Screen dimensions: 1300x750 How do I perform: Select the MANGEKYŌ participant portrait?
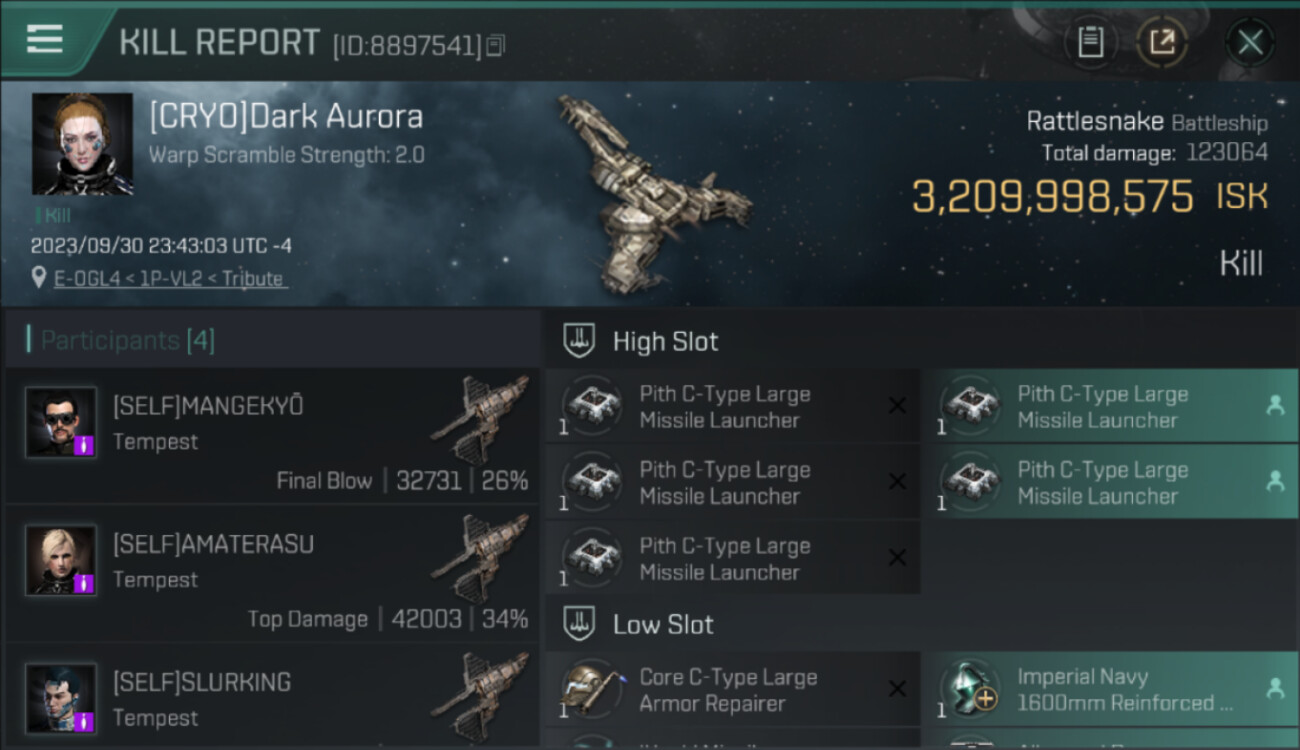pyautogui.click(x=61, y=422)
